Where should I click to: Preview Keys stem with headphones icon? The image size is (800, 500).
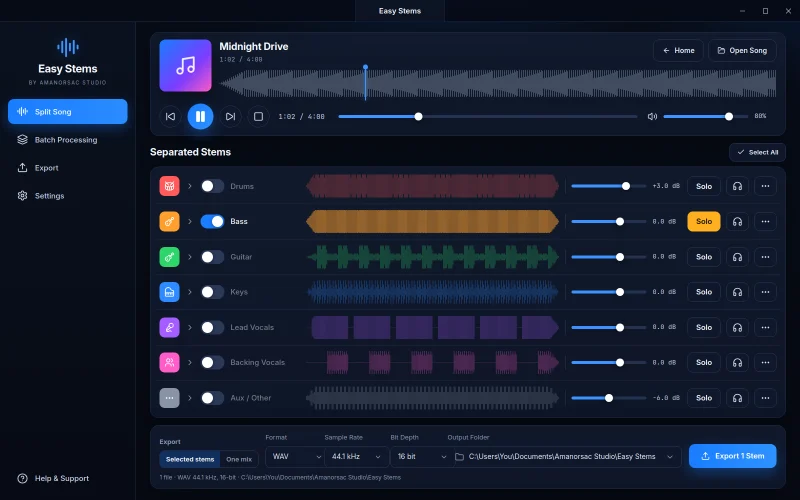point(737,292)
